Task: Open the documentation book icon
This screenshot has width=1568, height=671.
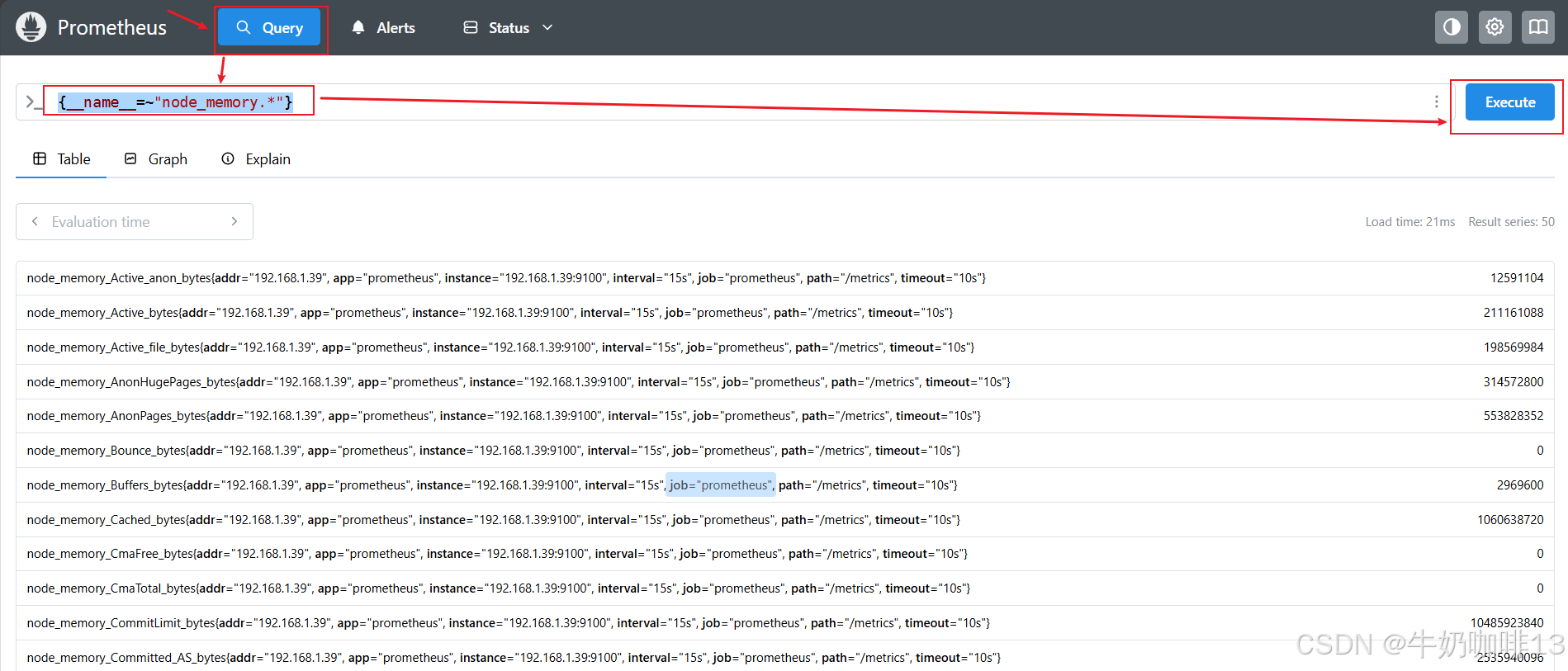Action: coord(1538,27)
